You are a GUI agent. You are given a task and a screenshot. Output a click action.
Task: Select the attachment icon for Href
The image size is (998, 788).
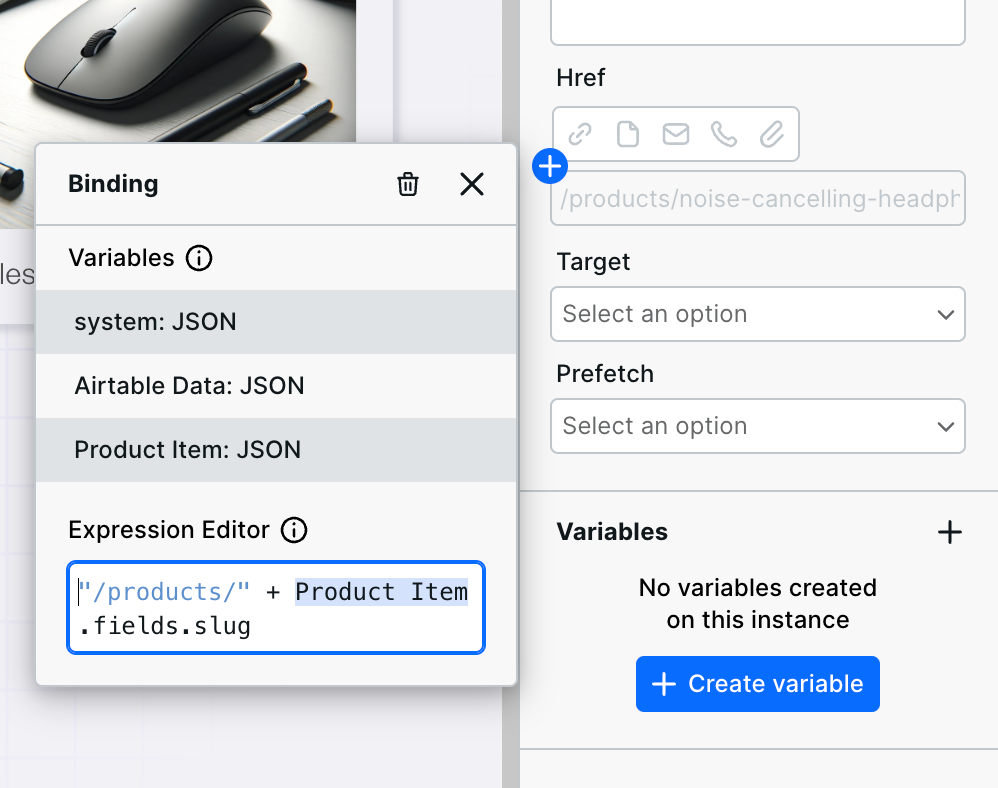click(x=772, y=134)
